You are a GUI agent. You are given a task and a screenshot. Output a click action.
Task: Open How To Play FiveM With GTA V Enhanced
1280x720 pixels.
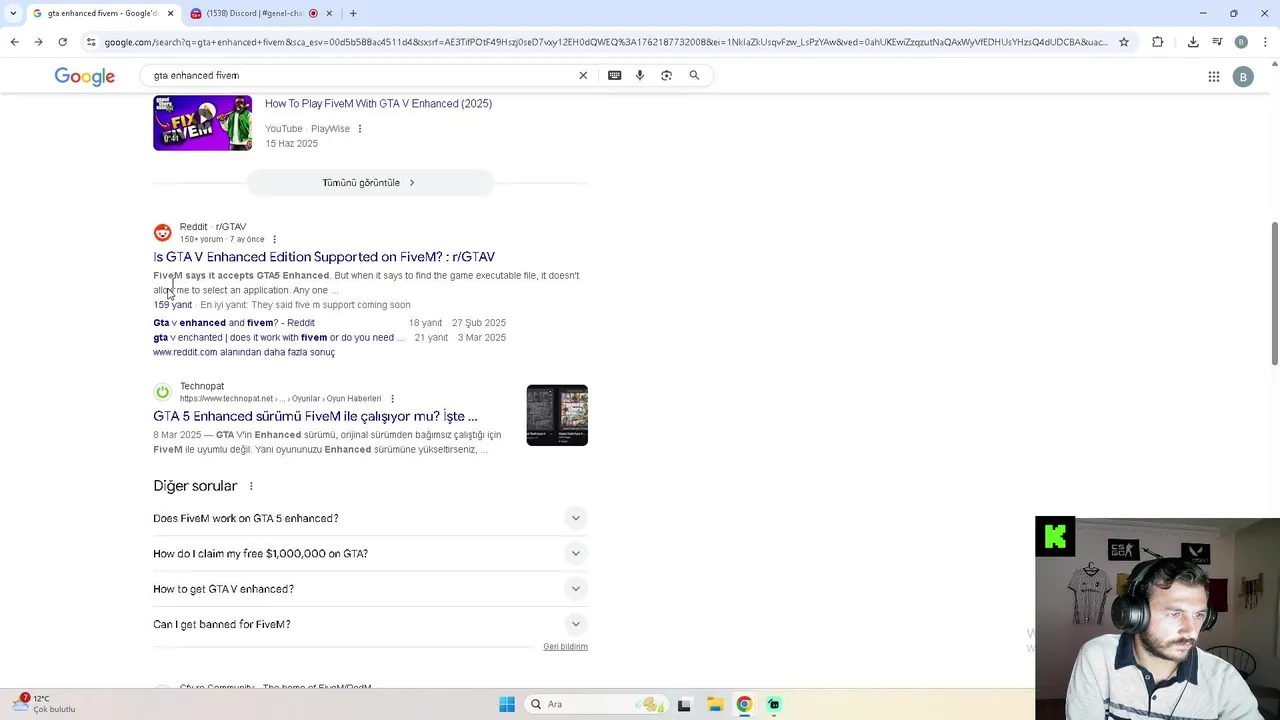(378, 103)
